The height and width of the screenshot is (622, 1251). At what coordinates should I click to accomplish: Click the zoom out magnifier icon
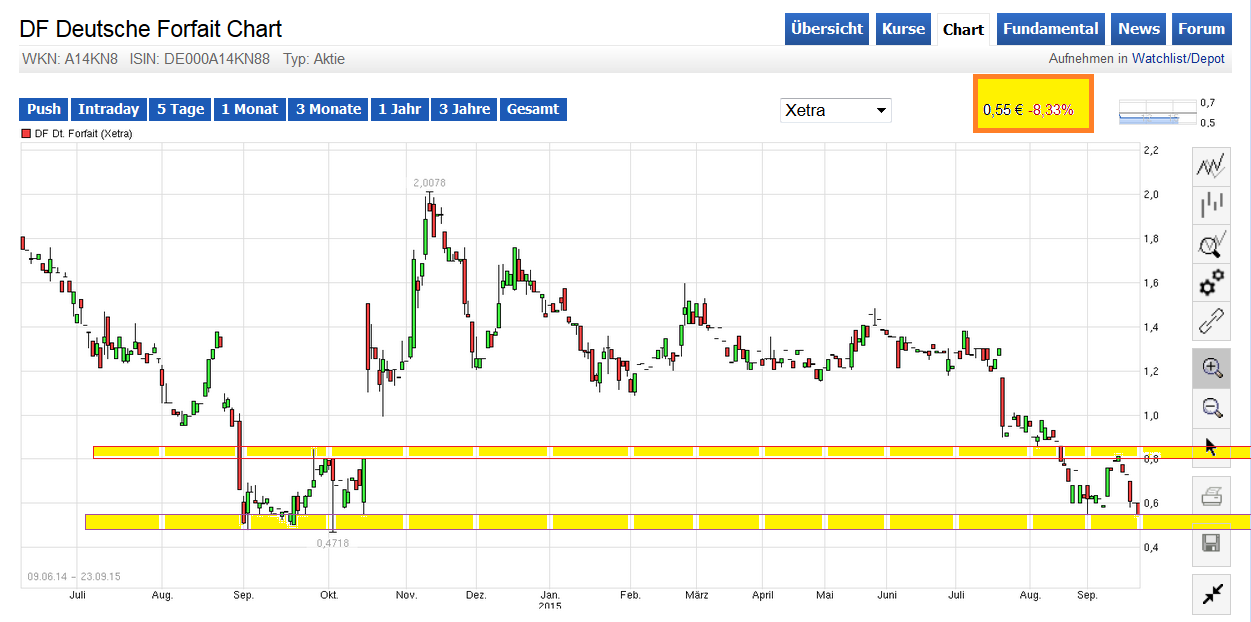[1212, 407]
